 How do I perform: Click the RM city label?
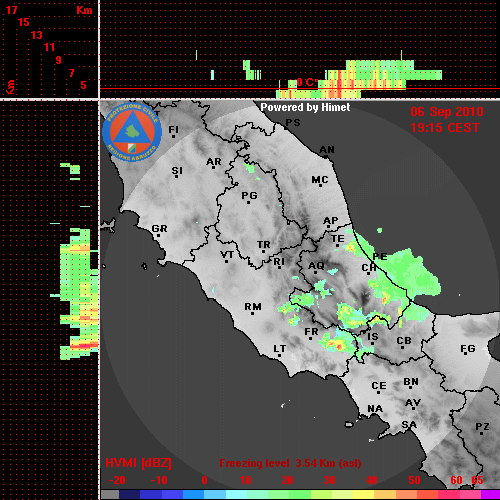click(x=253, y=307)
